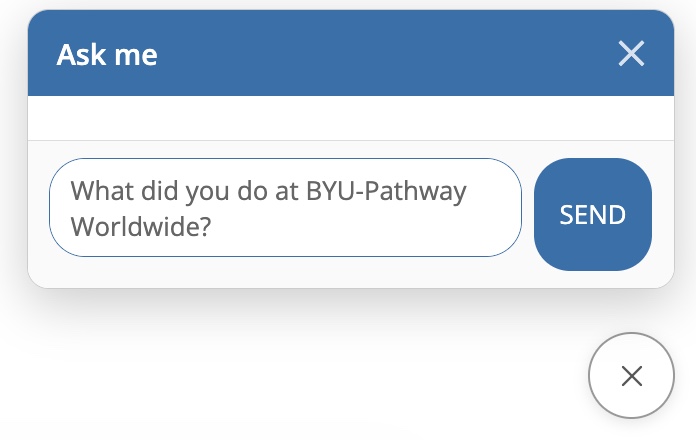Click the SEND button
Image resolution: width=696 pixels, height=440 pixels.
593,214
